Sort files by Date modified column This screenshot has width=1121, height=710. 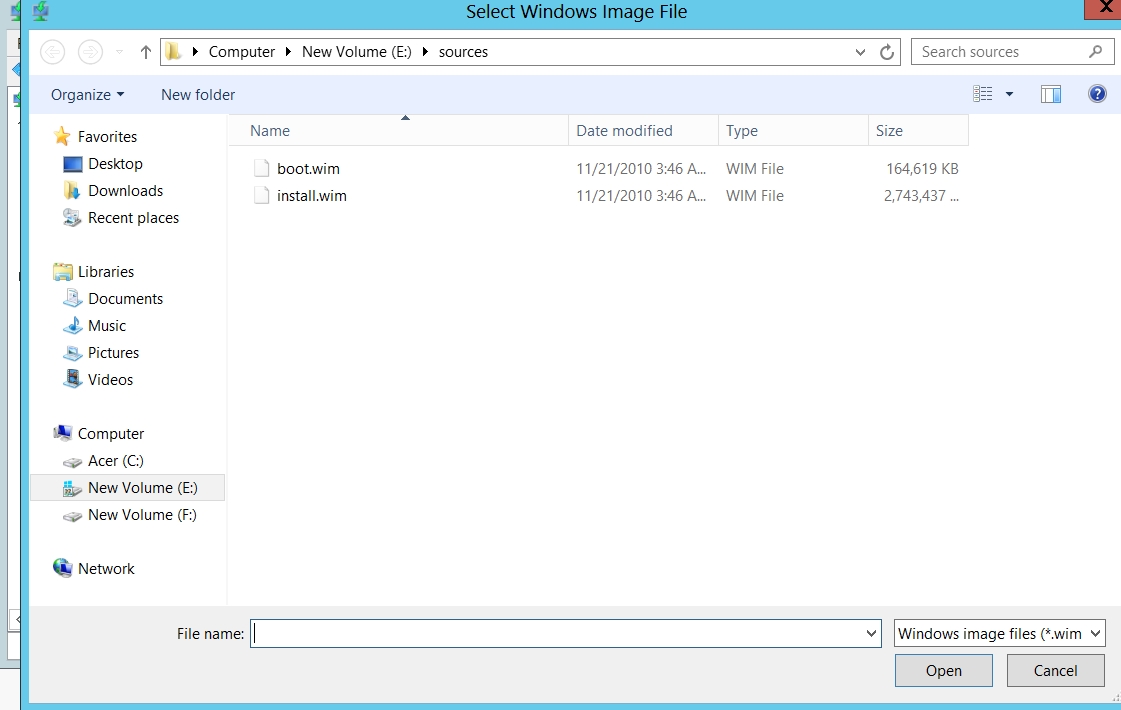pos(643,131)
